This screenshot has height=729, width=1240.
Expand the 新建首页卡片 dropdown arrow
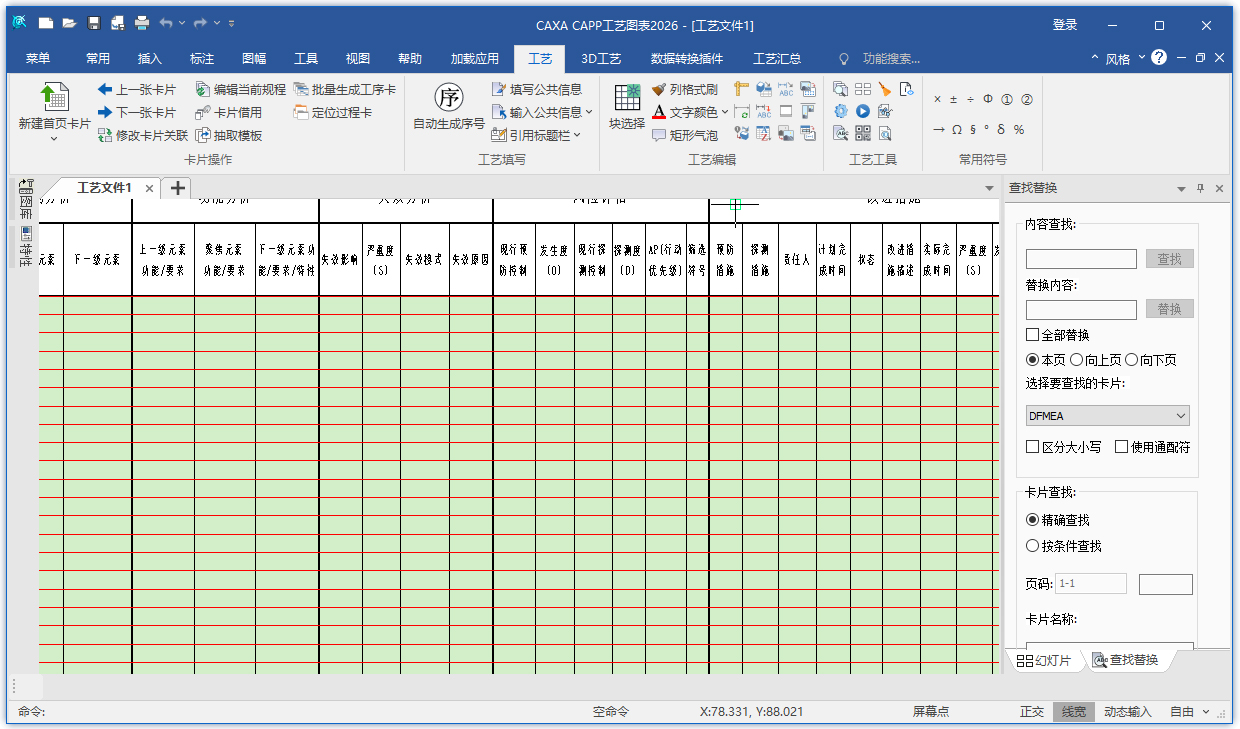coord(54,139)
